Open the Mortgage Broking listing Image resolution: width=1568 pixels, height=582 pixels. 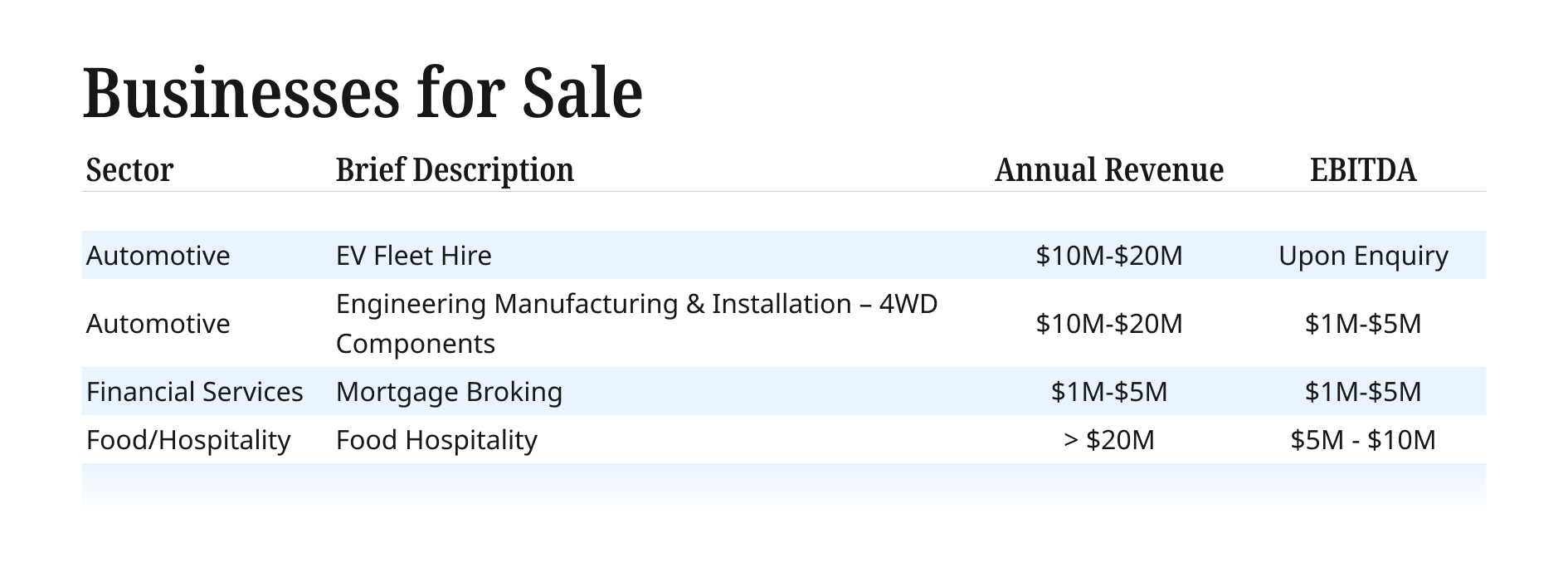[x=449, y=392]
